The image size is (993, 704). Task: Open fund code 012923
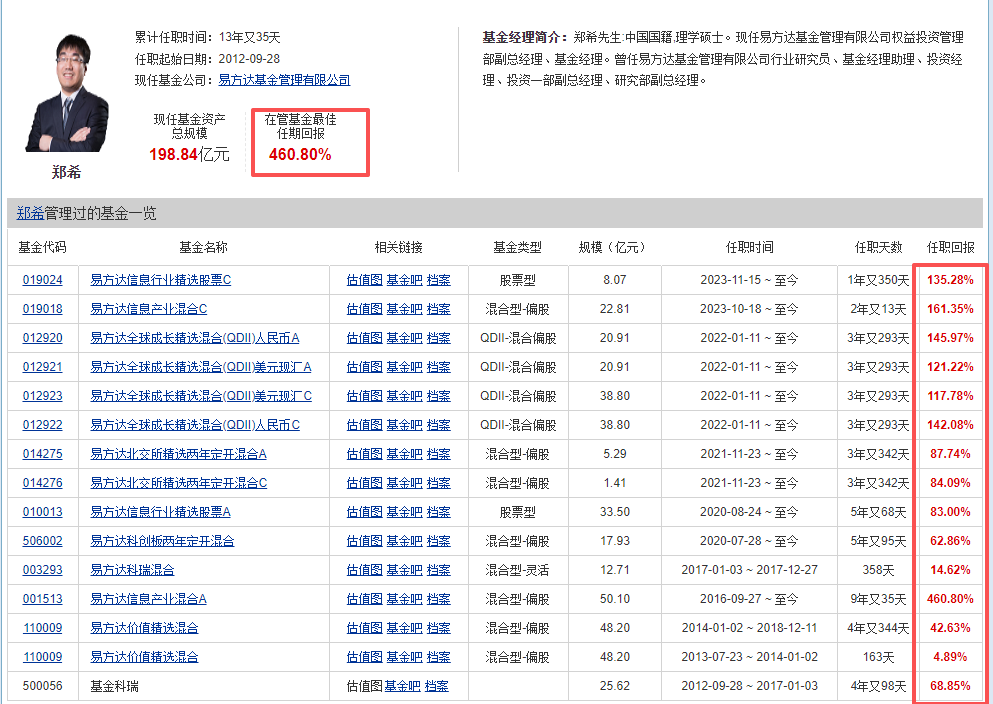click(x=42, y=396)
